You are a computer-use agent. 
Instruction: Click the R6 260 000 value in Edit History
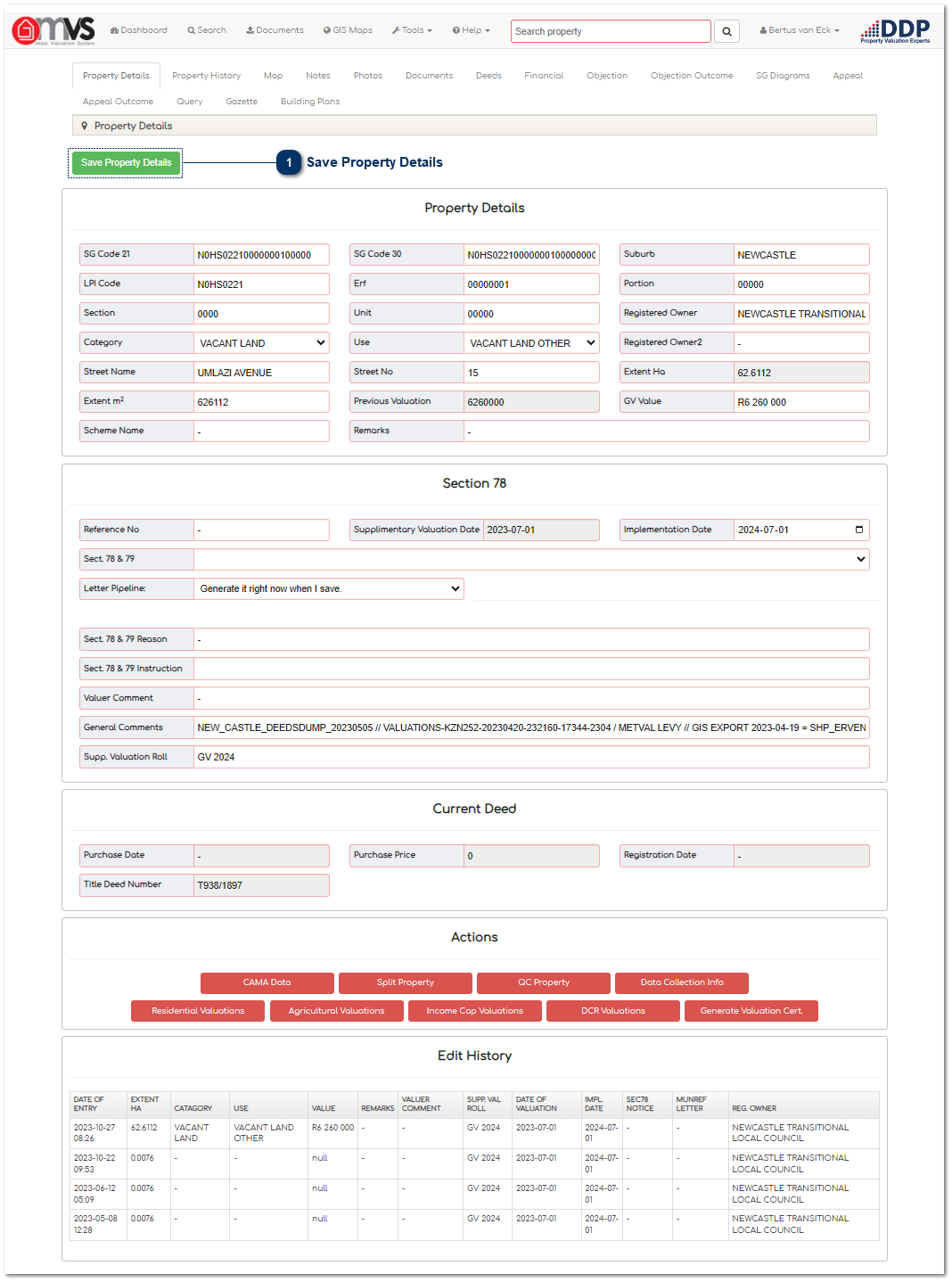[332, 1128]
